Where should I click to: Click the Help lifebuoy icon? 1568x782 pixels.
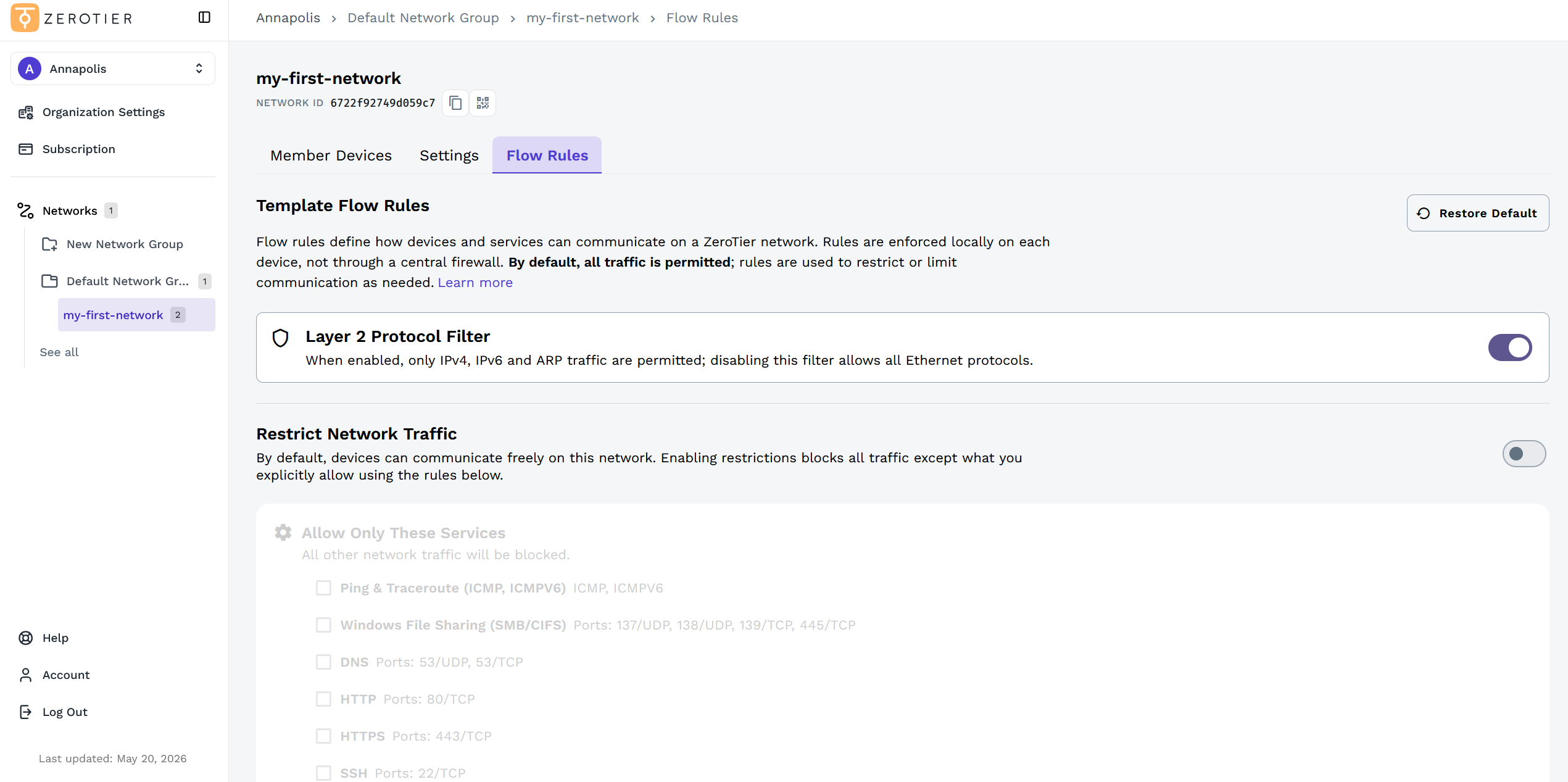[x=26, y=638]
